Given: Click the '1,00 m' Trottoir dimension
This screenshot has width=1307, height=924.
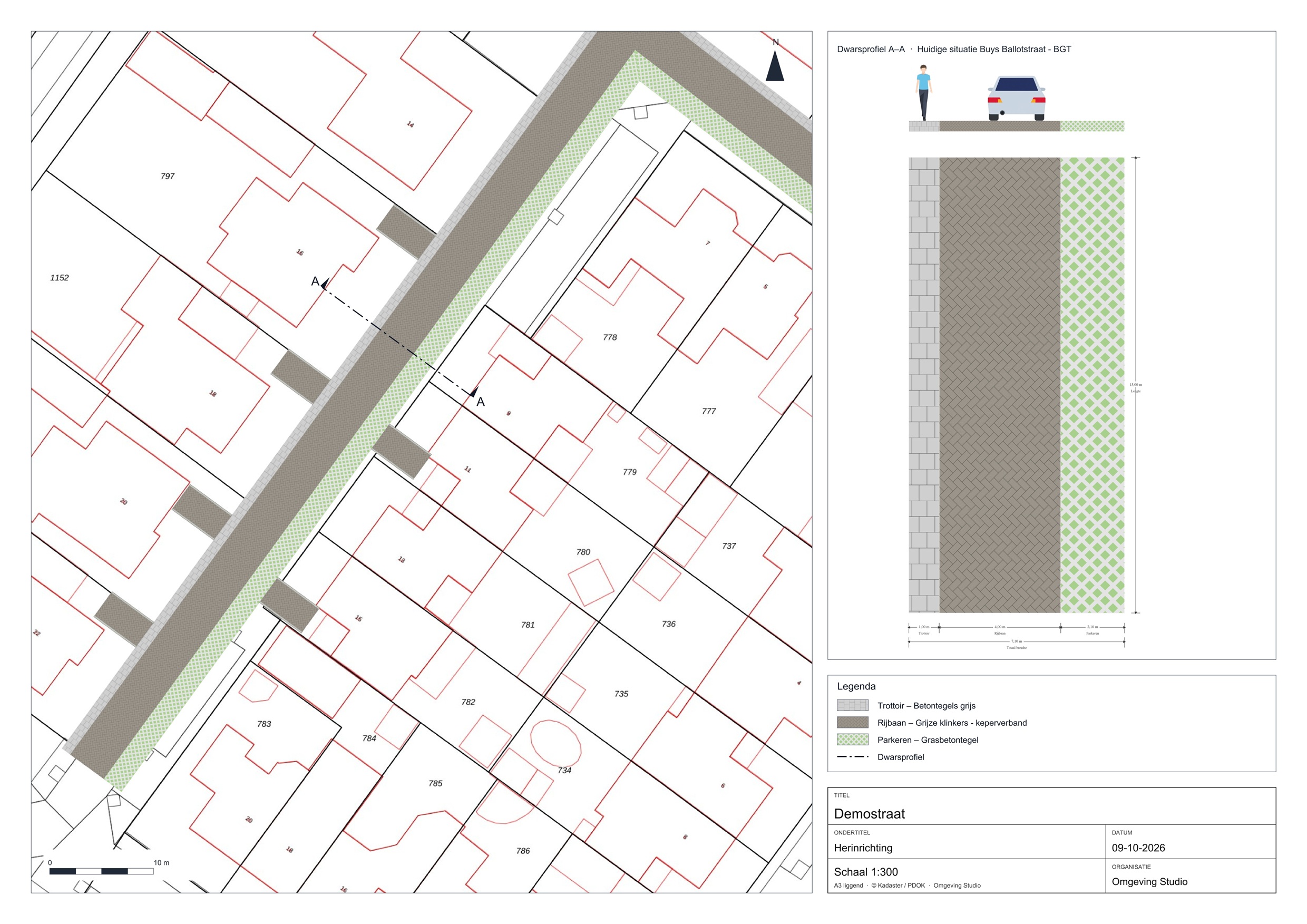Looking at the screenshot, I should point(924,627).
